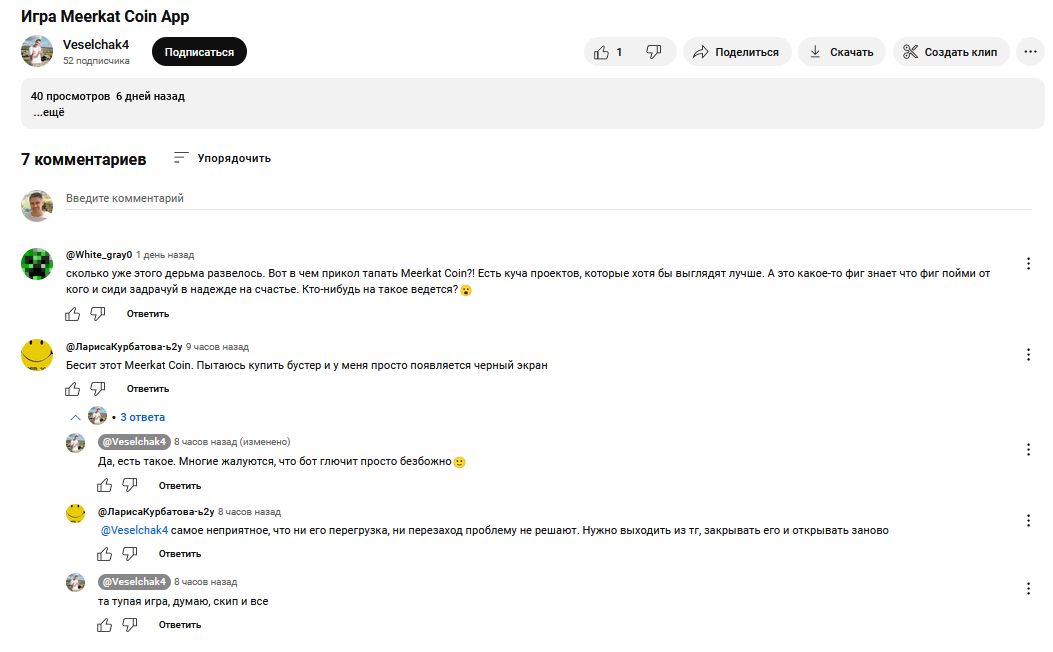Click @White_gray0's green avatar
The height and width of the screenshot is (652, 1053).
[x=37, y=263]
